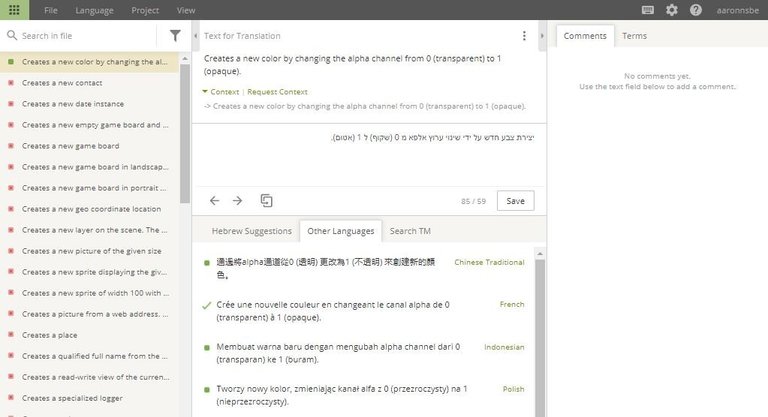Collapse the Context disclosure triangle

(206, 92)
